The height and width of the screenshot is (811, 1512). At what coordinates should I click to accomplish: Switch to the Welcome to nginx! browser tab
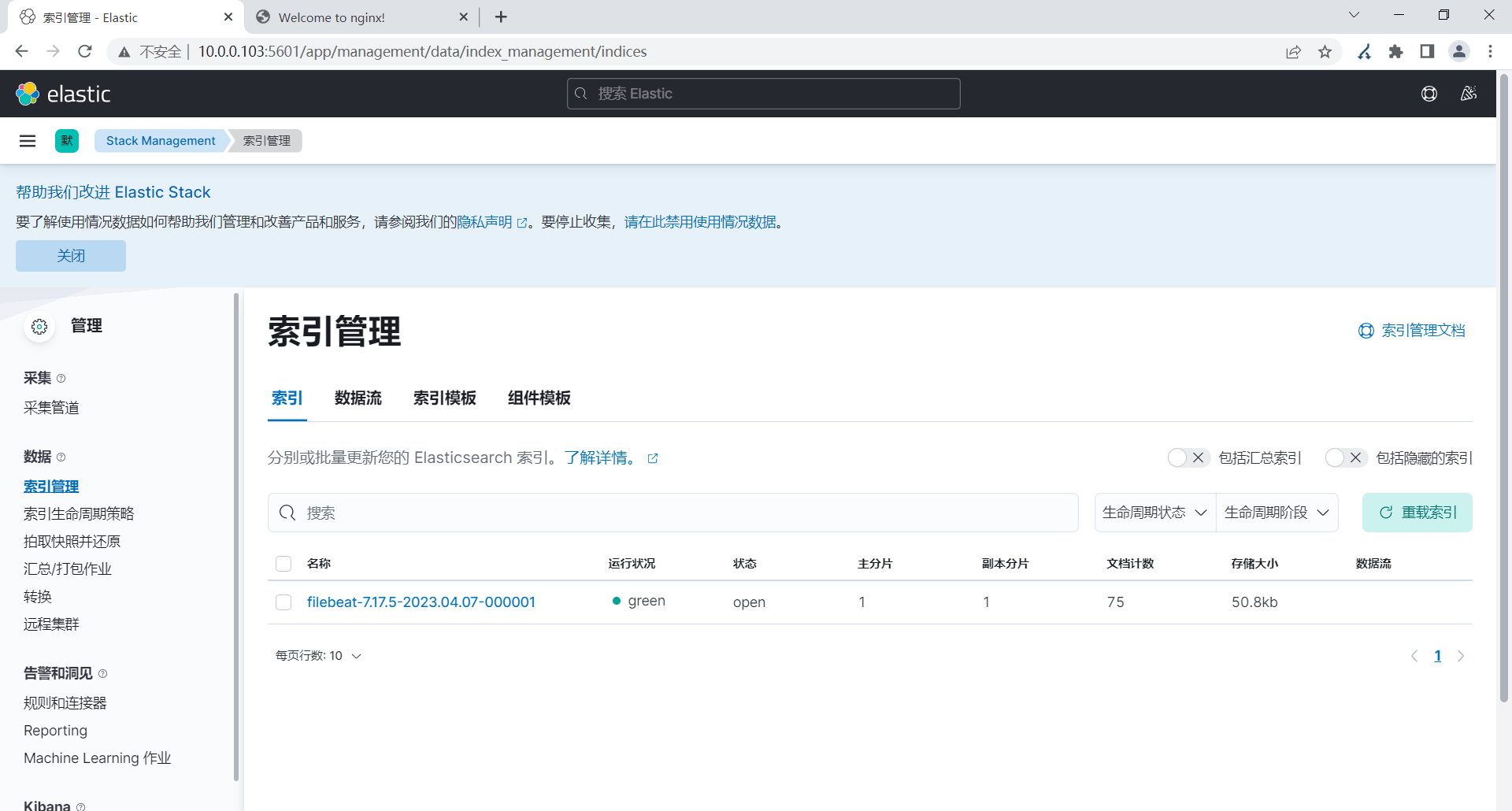coord(361,17)
